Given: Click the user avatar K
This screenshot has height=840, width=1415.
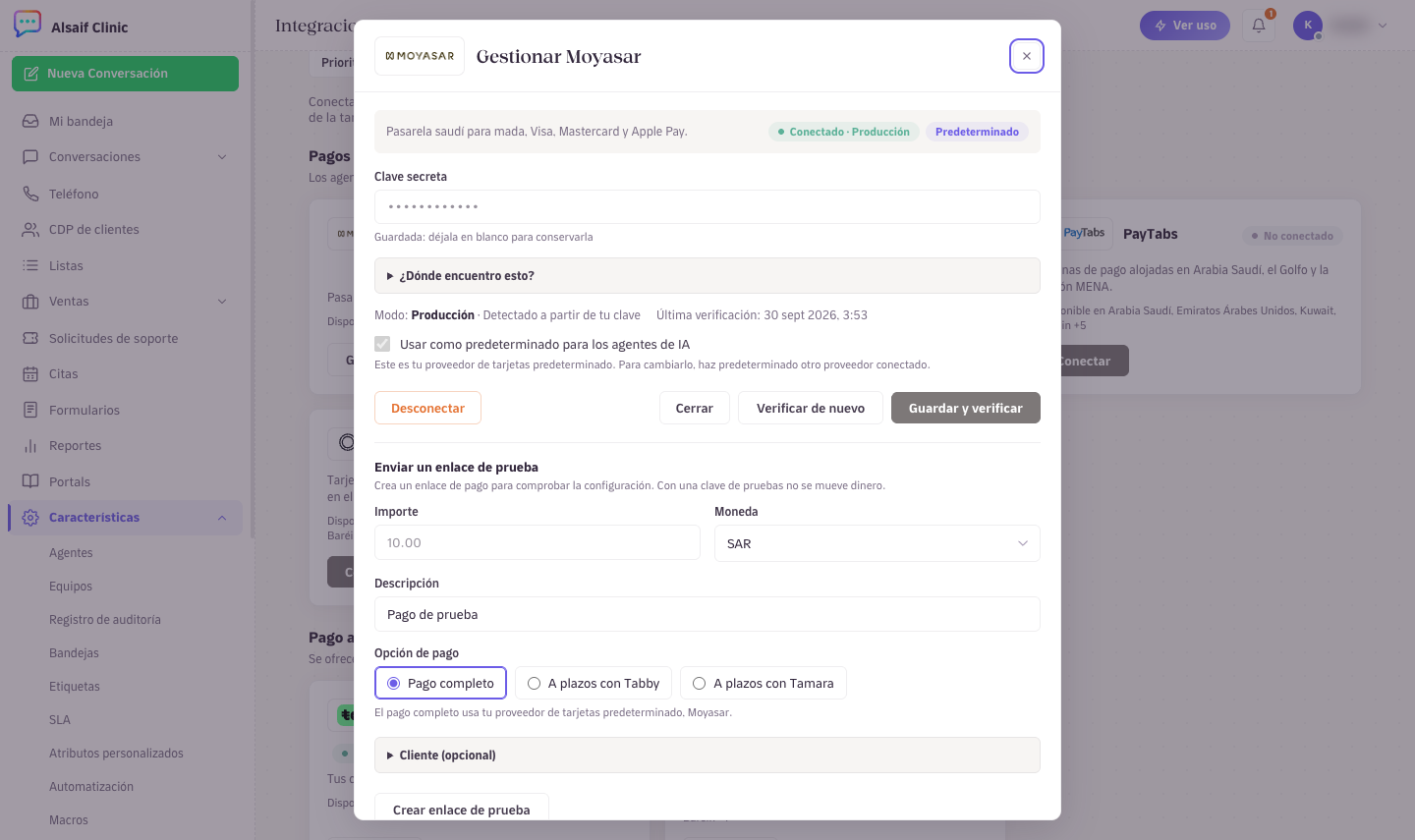Looking at the screenshot, I should pos(1308,26).
